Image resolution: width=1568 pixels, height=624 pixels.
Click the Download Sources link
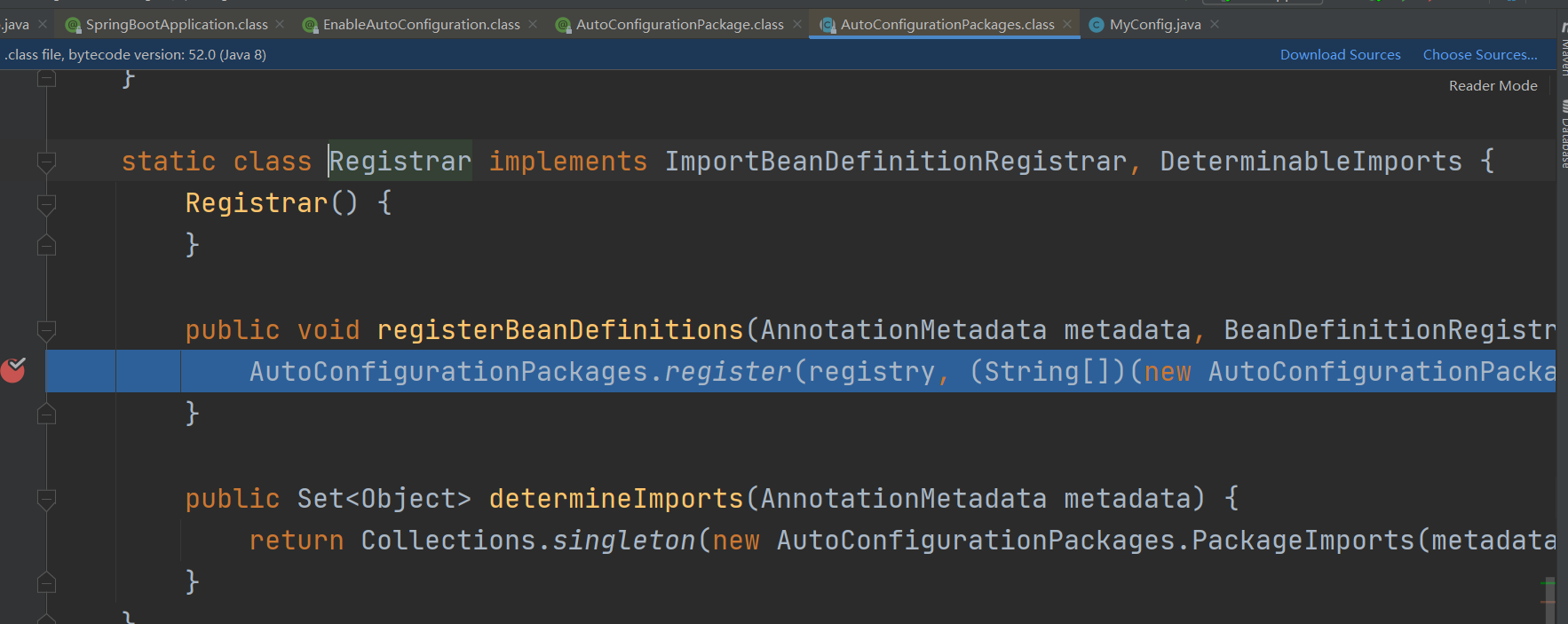point(1340,55)
